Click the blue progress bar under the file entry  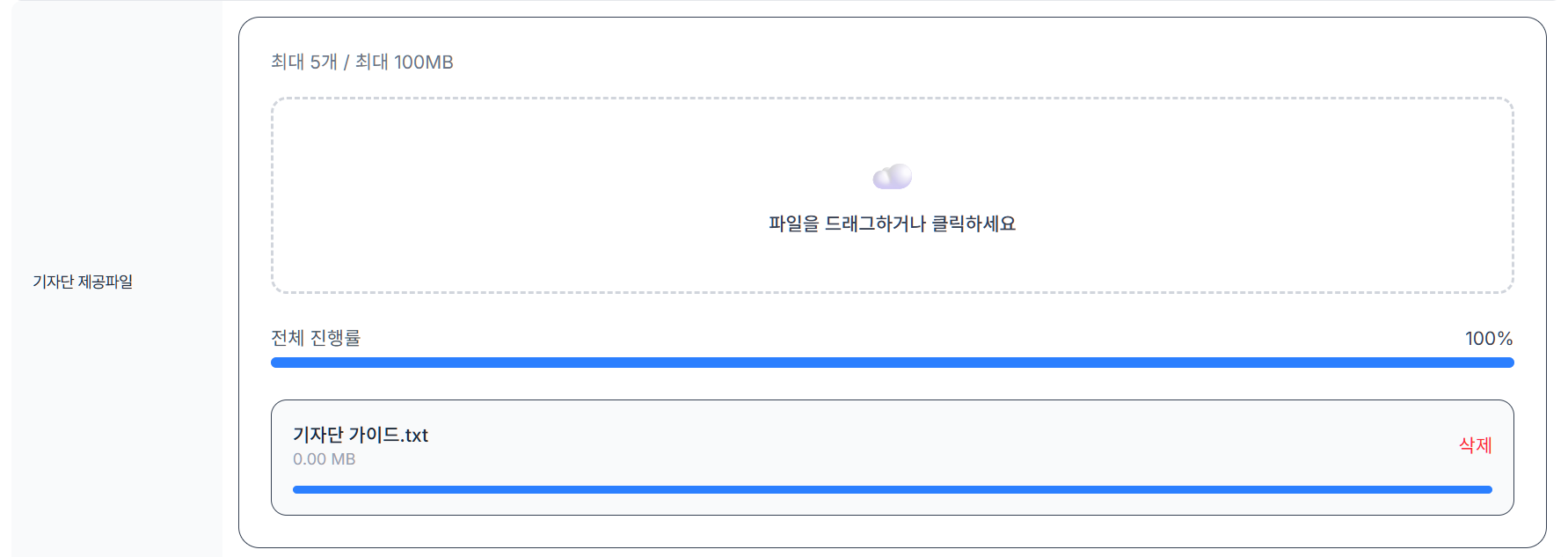click(x=891, y=489)
